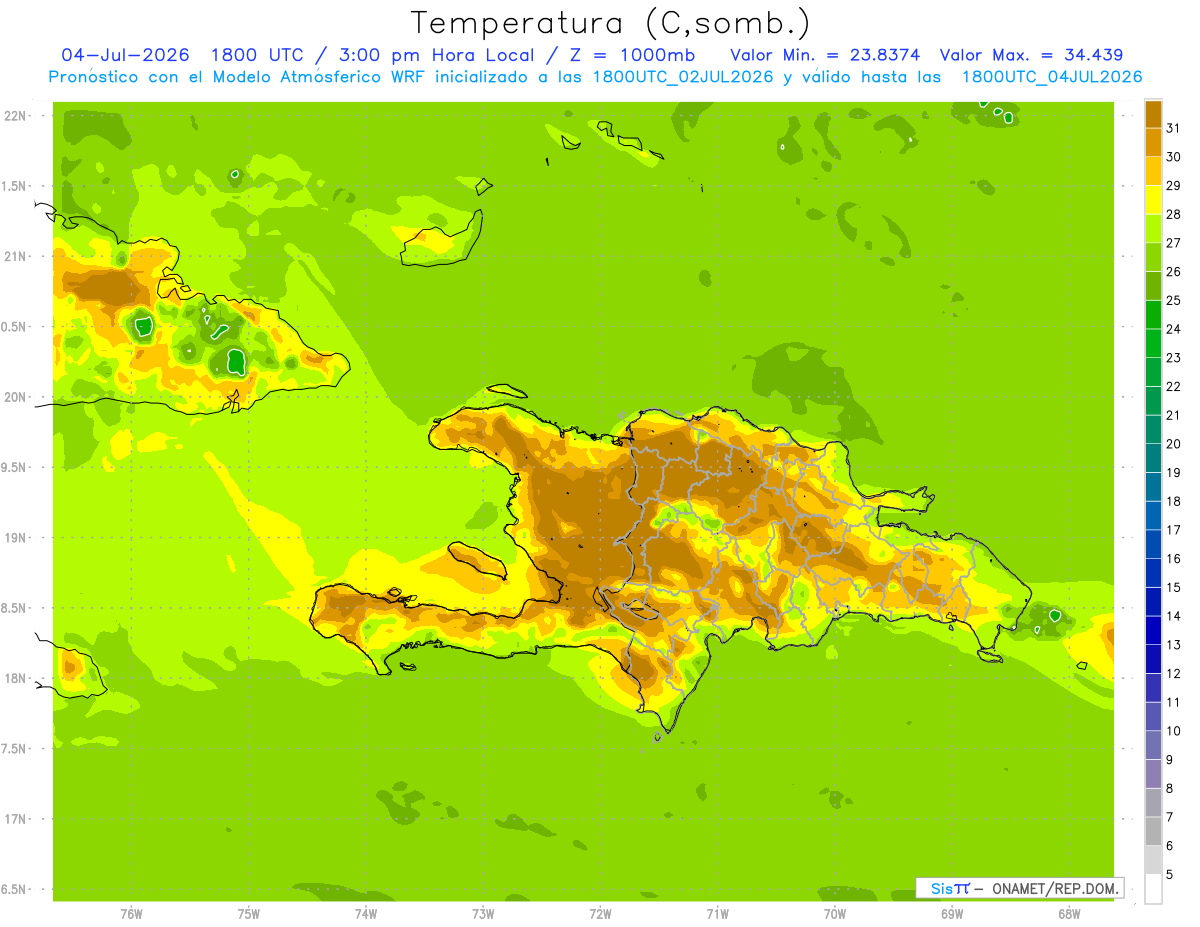Pick the legend color band between 15 and 16
Viewport: 1200px width, 927px height.
(x=1153, y=573)
